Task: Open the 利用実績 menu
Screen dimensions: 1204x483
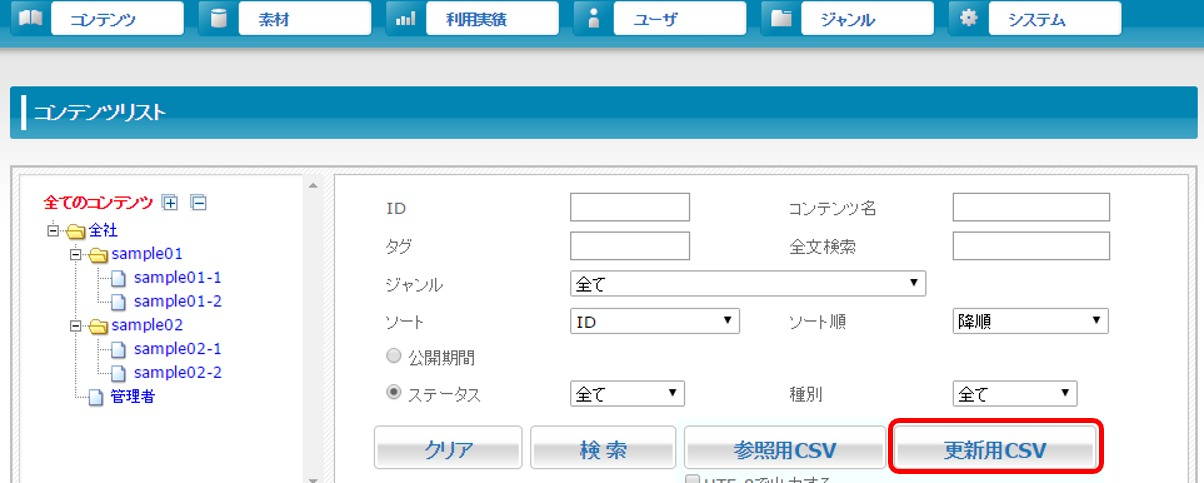Action: tap(490, 18)
